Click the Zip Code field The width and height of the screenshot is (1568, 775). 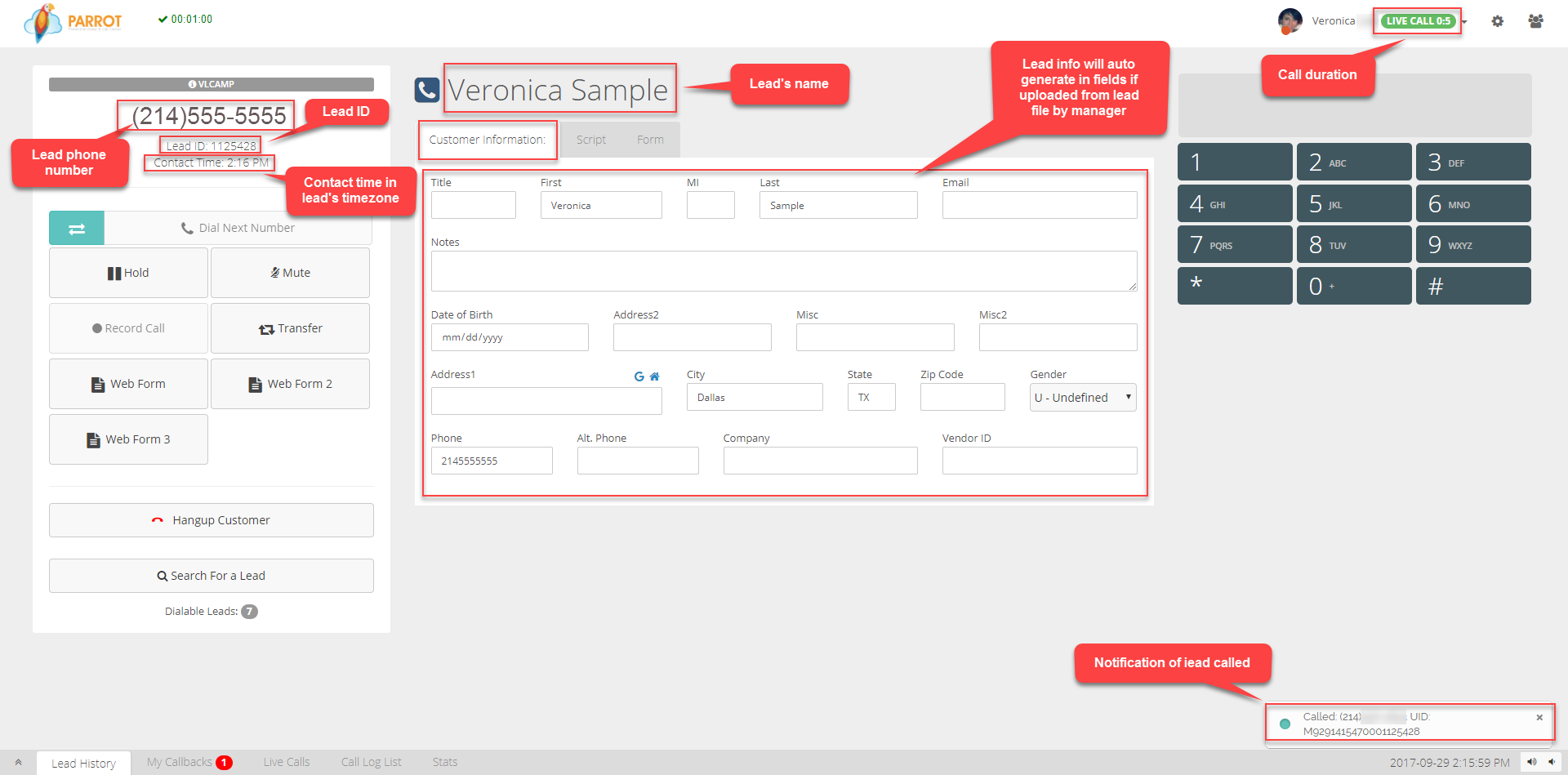(963, 397)
